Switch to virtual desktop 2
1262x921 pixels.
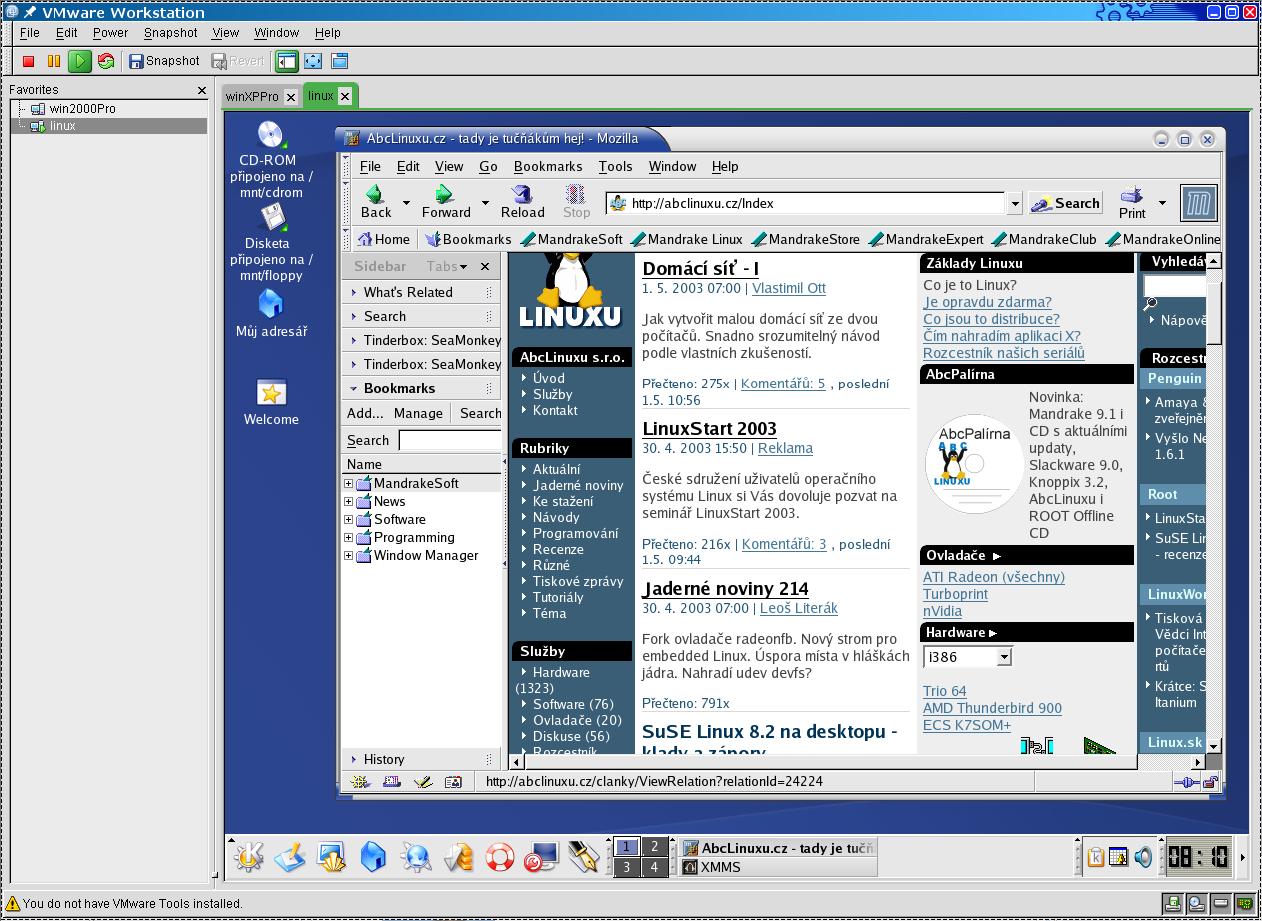(654, 846)
